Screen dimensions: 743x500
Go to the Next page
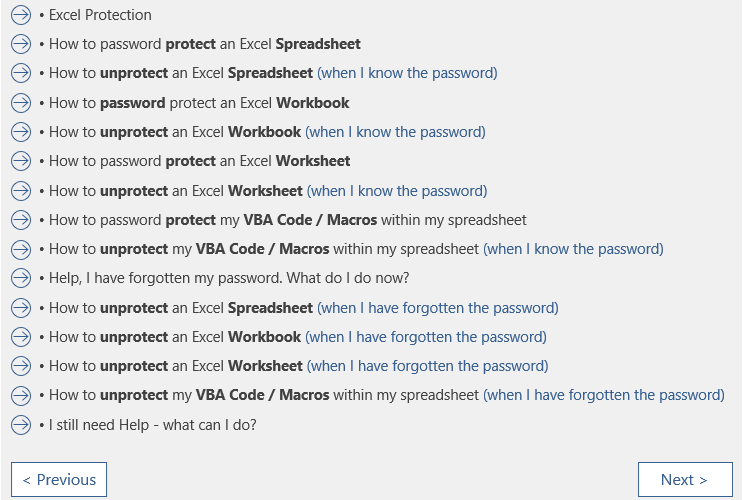point(685,480)
